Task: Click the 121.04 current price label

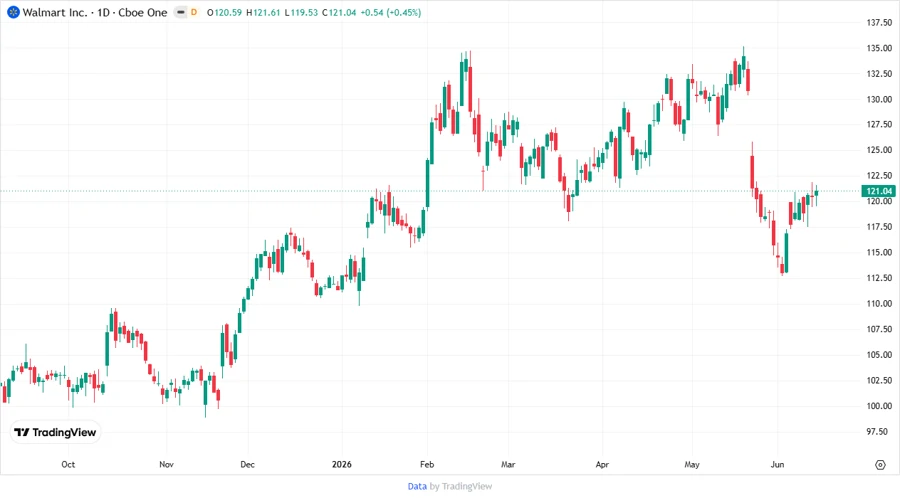Action: point(879,191)
